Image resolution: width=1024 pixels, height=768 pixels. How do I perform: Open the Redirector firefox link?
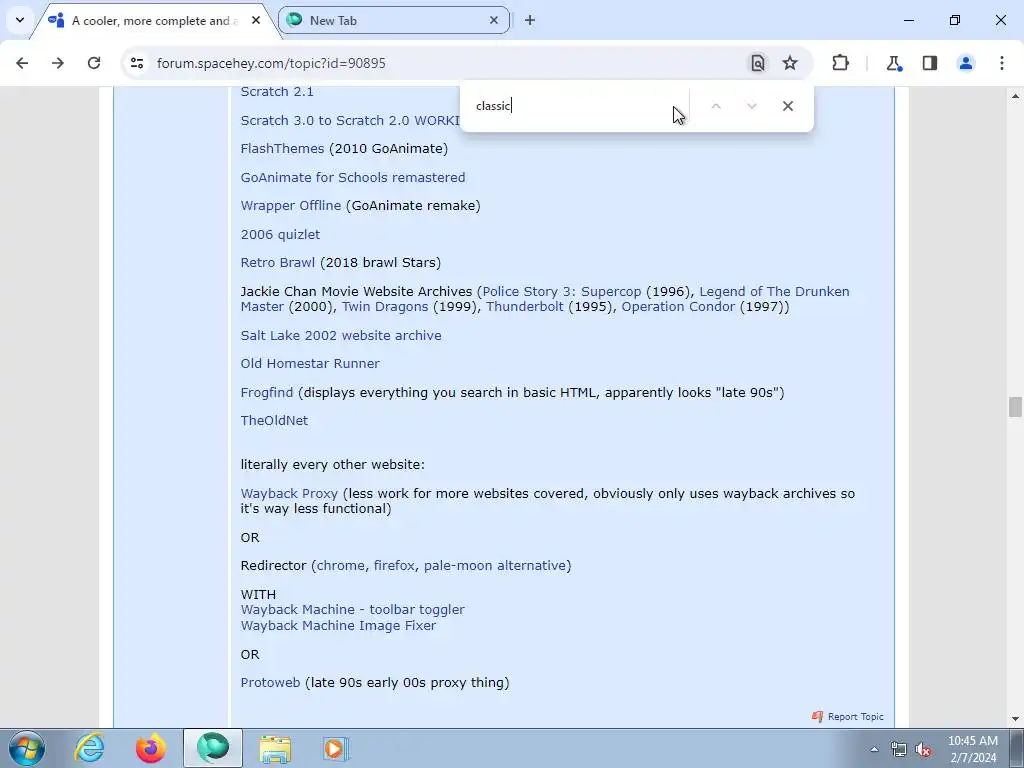tap(394, 566)
